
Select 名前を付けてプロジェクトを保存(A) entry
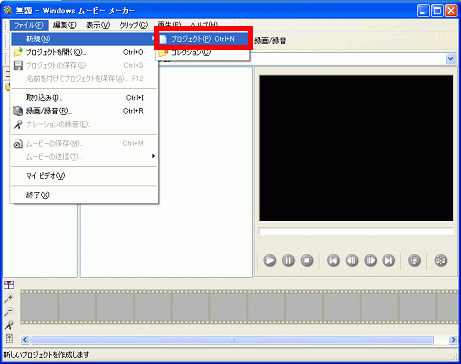84,79
